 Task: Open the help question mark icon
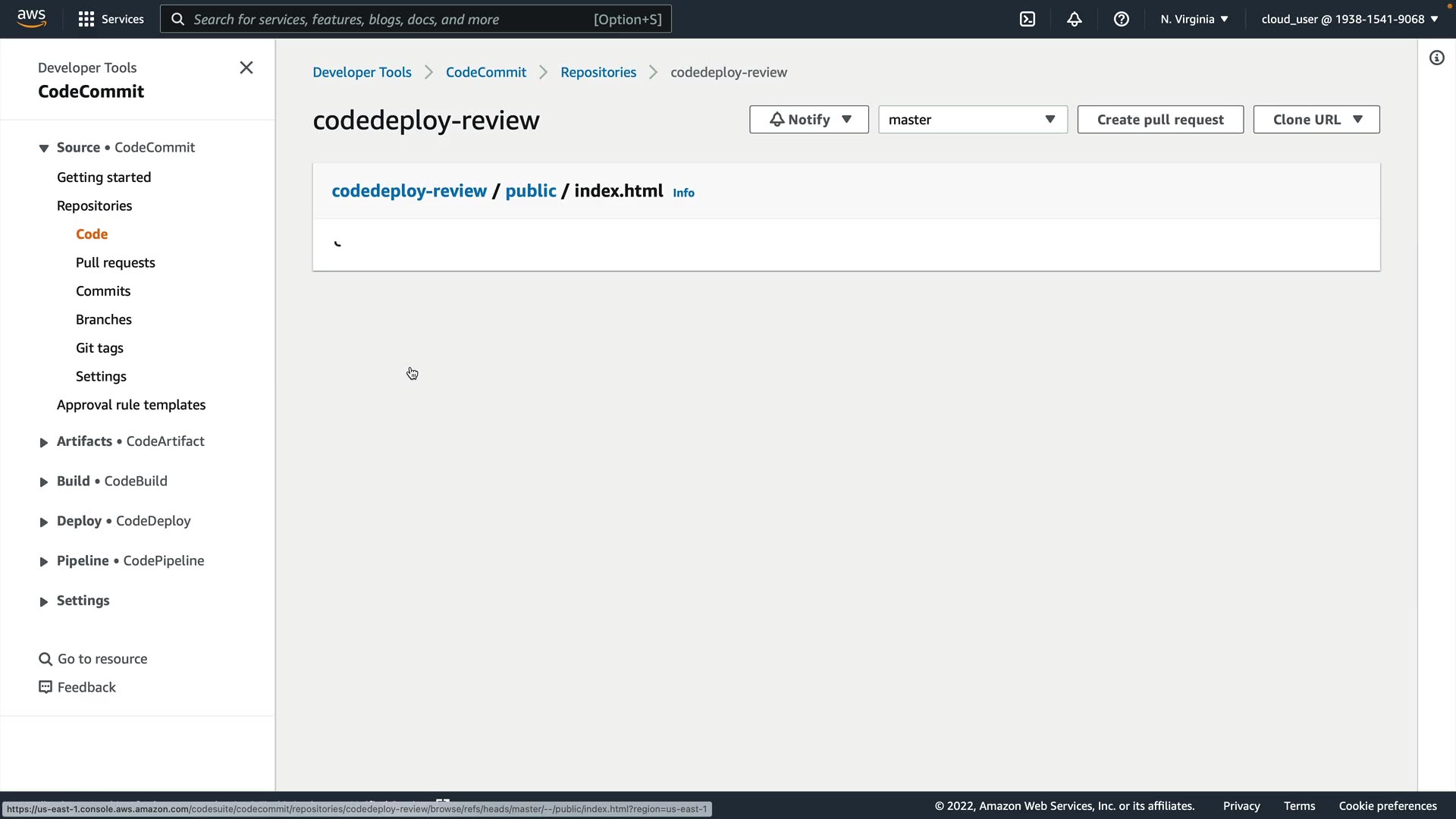pyautogui.click(x=1121, y=19)
